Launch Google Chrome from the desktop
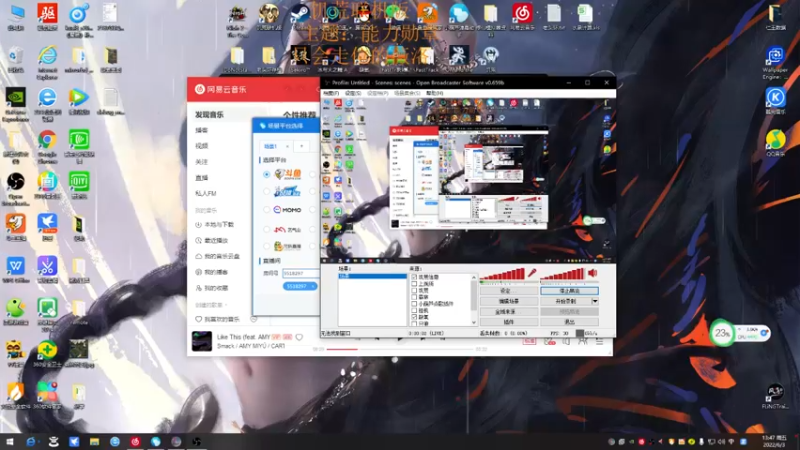Screen dimensions: 800x450 click(47, 144)
